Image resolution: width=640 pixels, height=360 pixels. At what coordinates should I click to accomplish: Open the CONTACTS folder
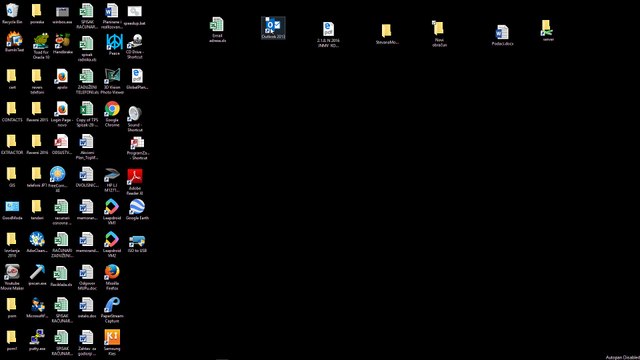pos(12,112)
